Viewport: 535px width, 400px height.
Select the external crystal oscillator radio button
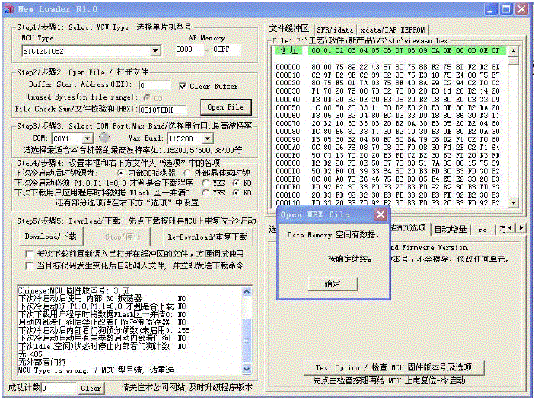[187, 172]
